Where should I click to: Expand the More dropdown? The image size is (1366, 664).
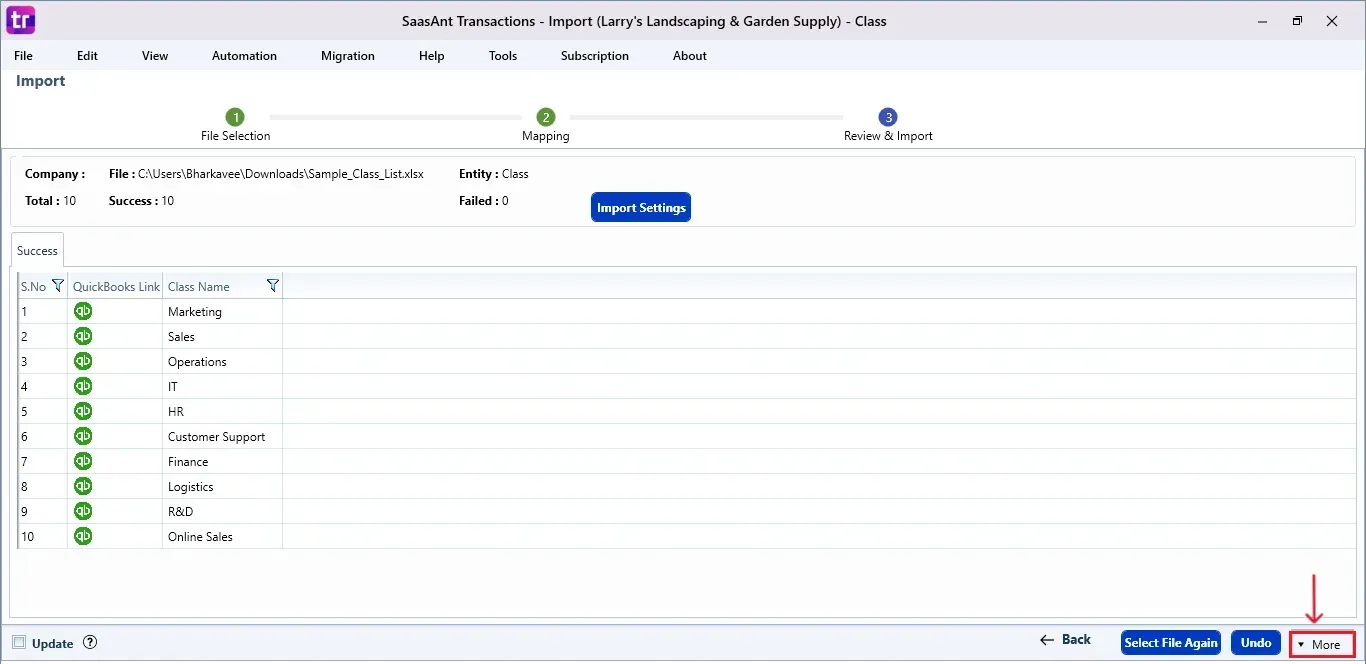pos(1322,644)
